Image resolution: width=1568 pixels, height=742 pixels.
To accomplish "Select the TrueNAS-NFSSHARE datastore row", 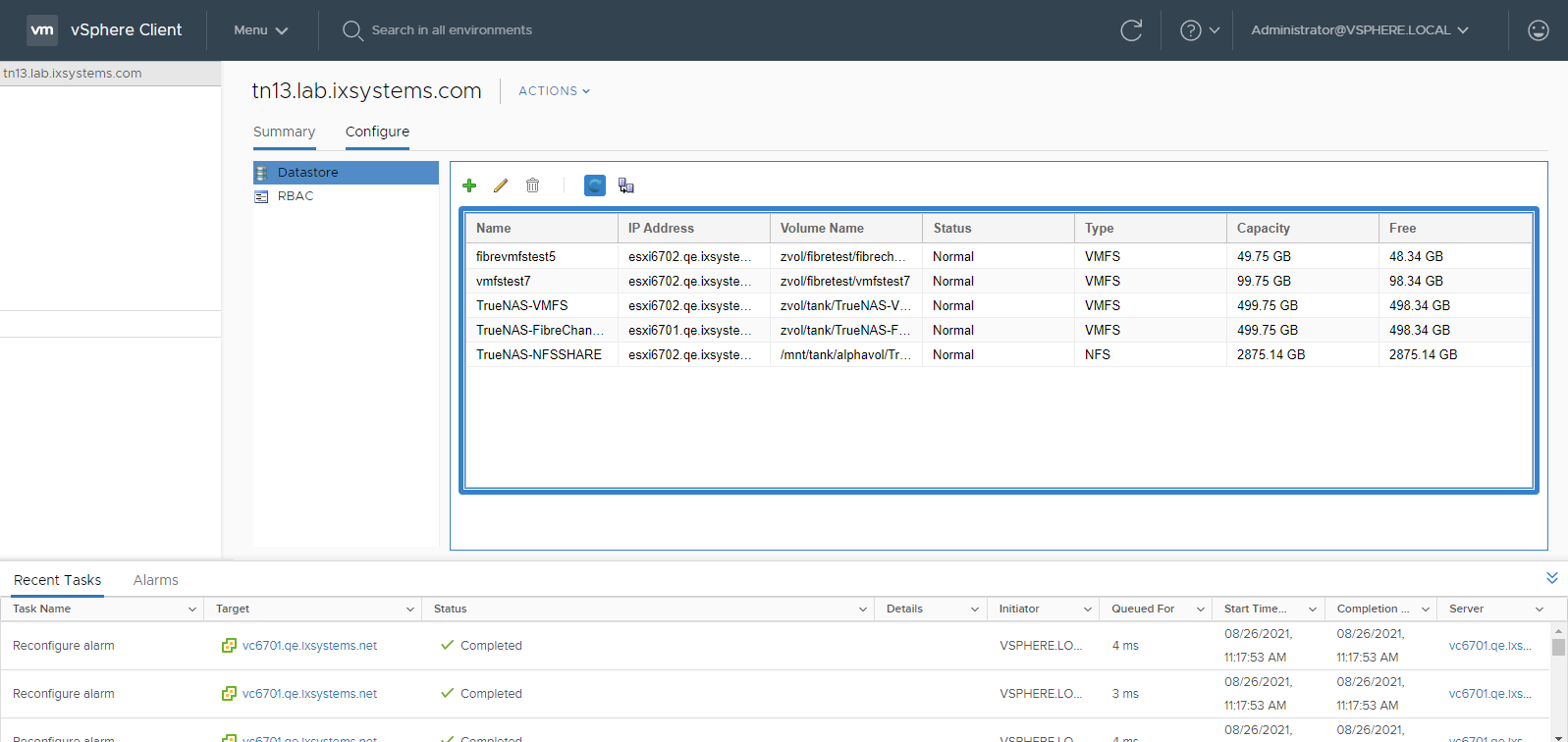I will [539, 354].
